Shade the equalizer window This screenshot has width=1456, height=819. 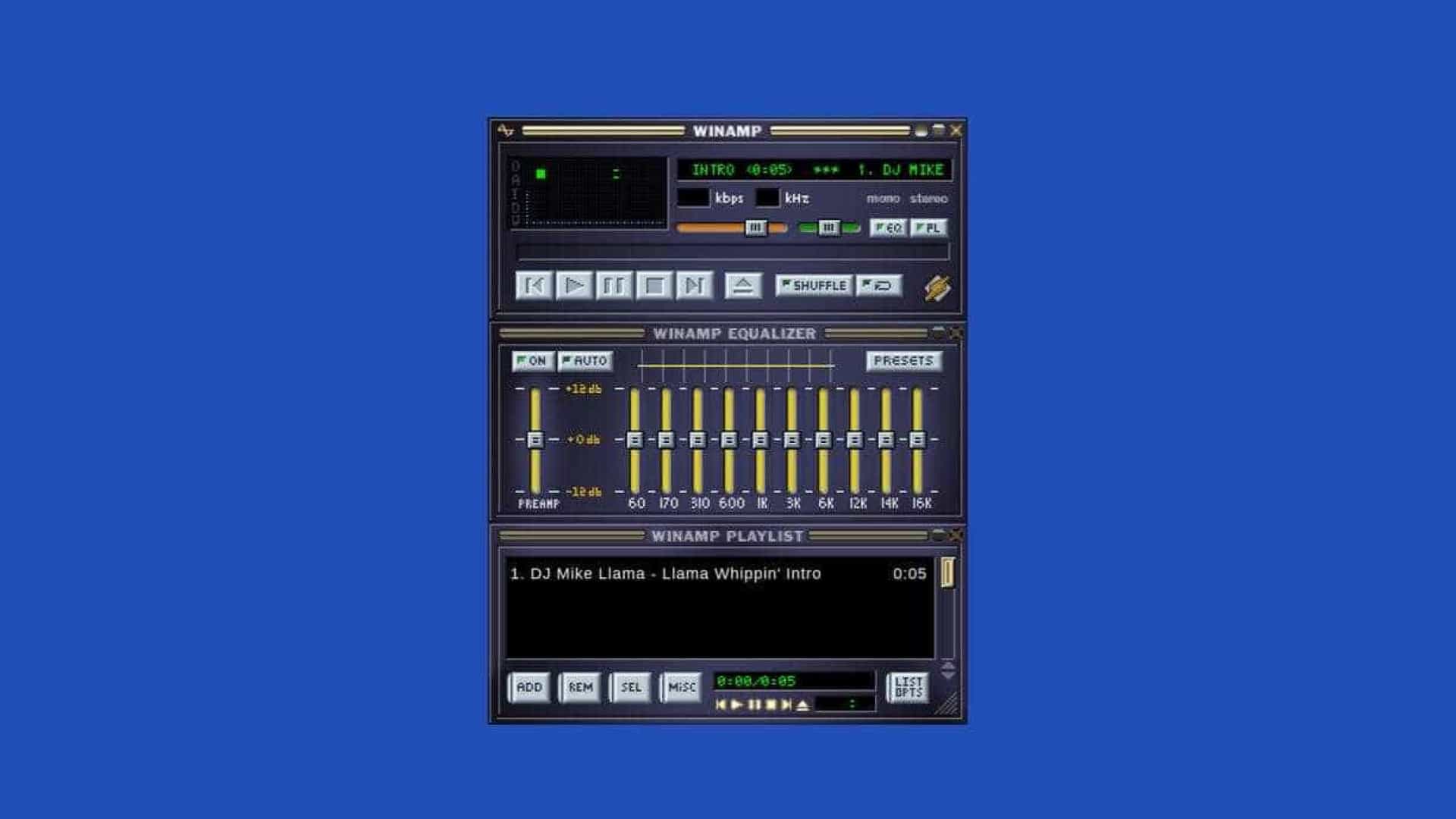[x=939, y=332]
